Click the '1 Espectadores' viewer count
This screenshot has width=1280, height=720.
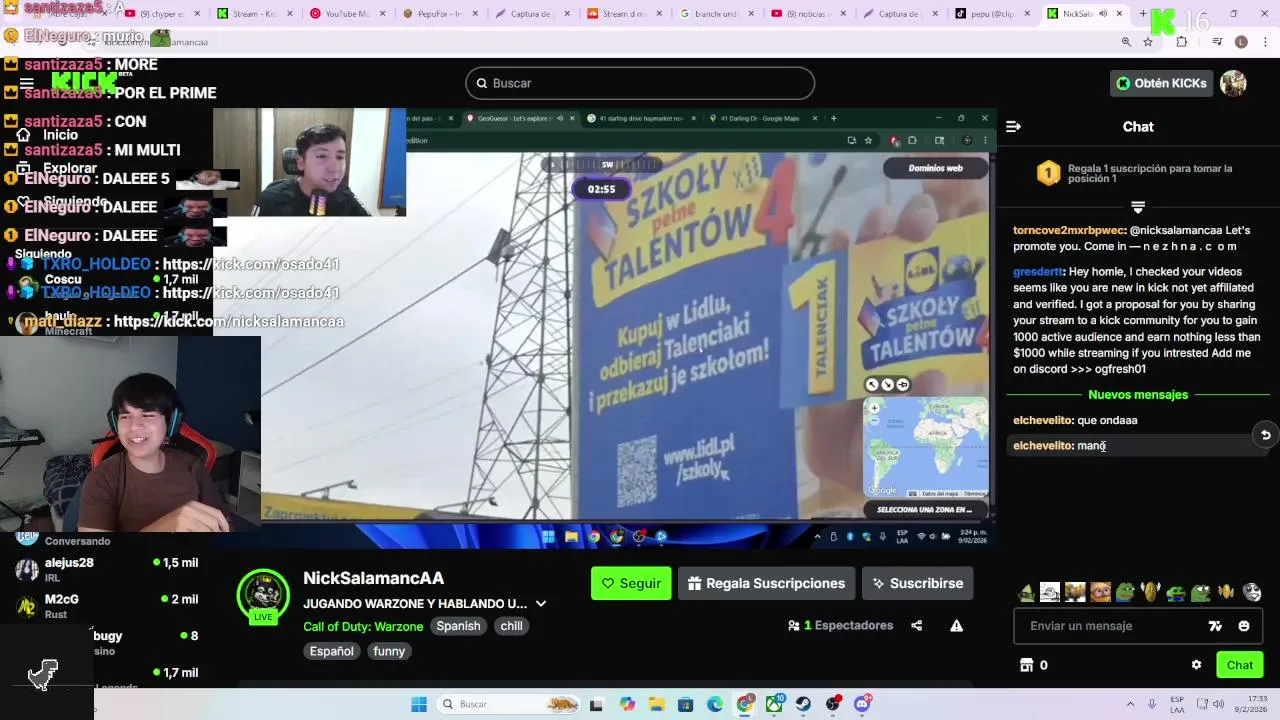pyautogui.click(x=840, y=626)
